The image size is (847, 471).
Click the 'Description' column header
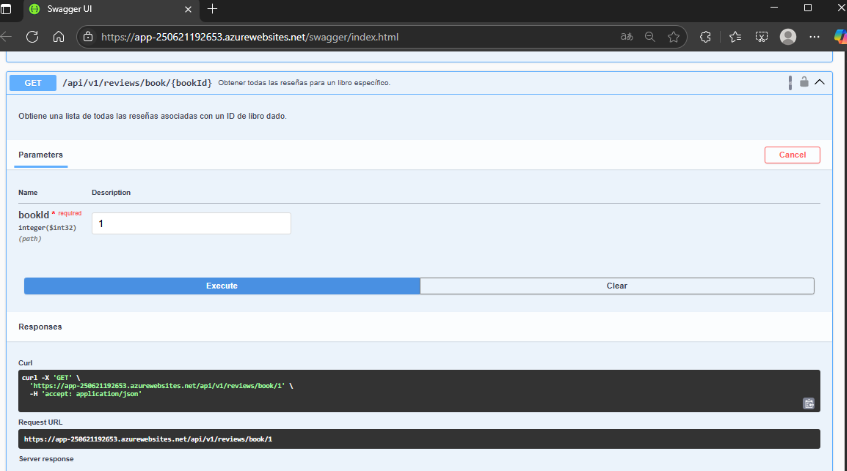[x=111, y=192]
